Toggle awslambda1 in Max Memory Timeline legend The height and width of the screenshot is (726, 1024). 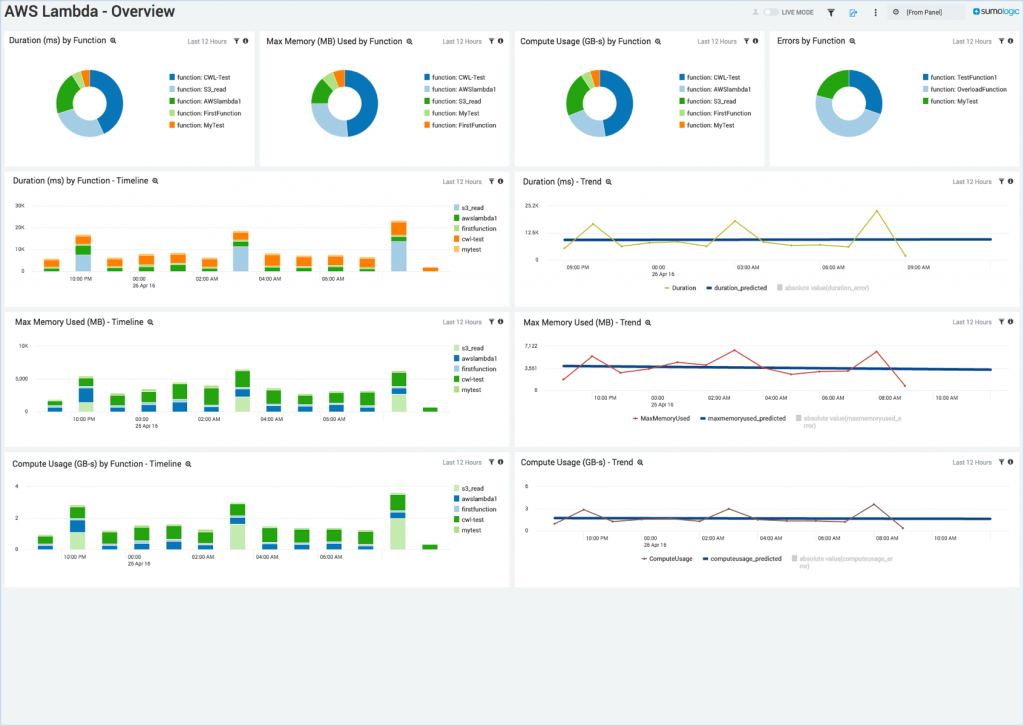tap(475, 358)
